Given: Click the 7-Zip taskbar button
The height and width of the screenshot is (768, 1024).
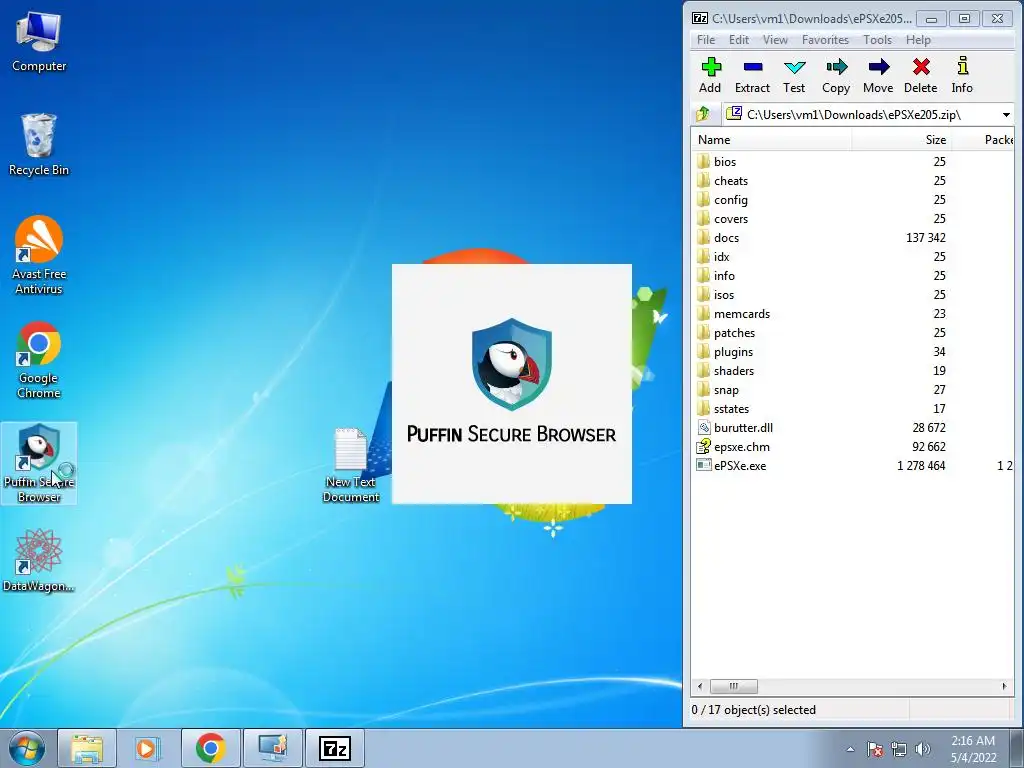Looking at the screenshot, I should pyautogui.click(x=335, y=748).
